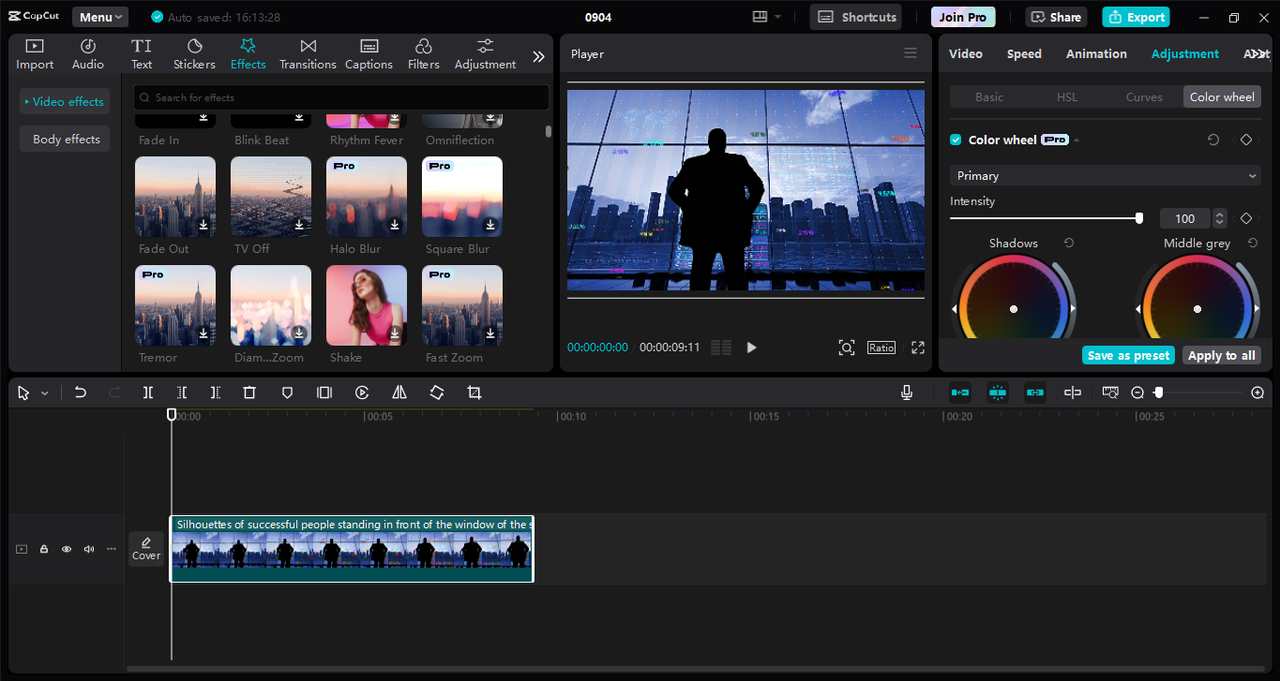Click Apply to all button
Screen dimensions: 1280x681
(1221, 355)
